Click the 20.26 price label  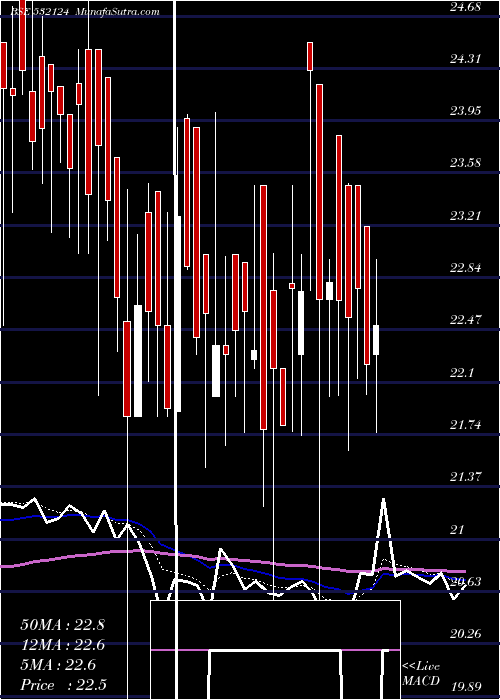[465, 633]
